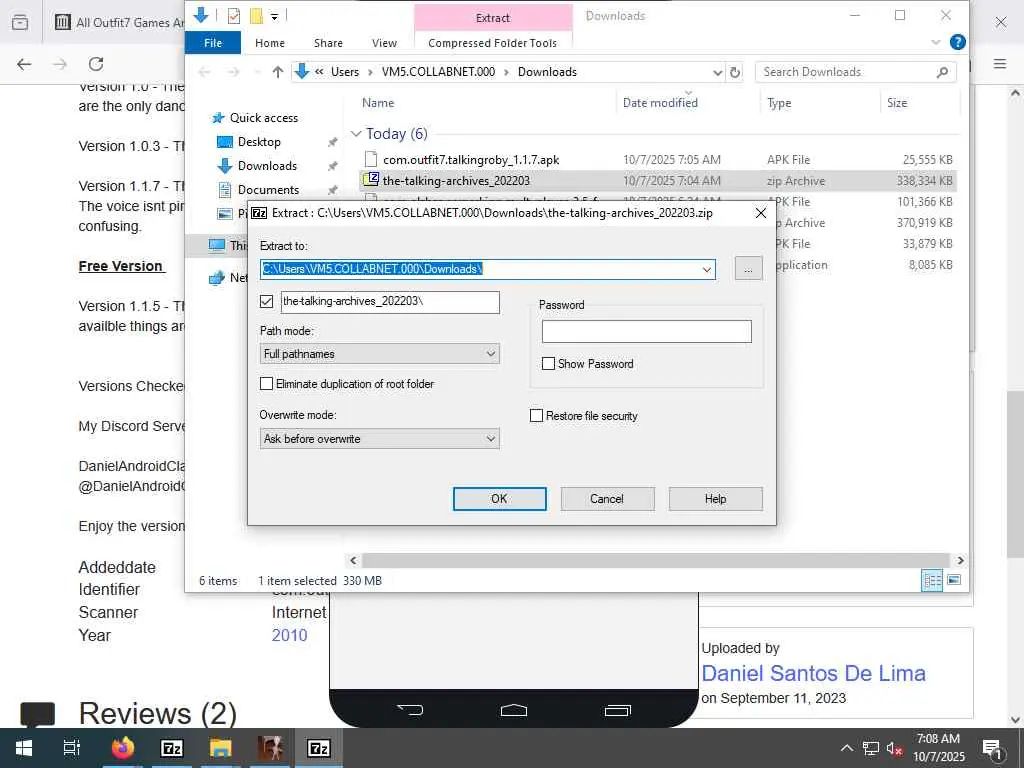Expand the Explorer ribbon chevron
This screenshot has width=1024, height=768.
point(935,42)
